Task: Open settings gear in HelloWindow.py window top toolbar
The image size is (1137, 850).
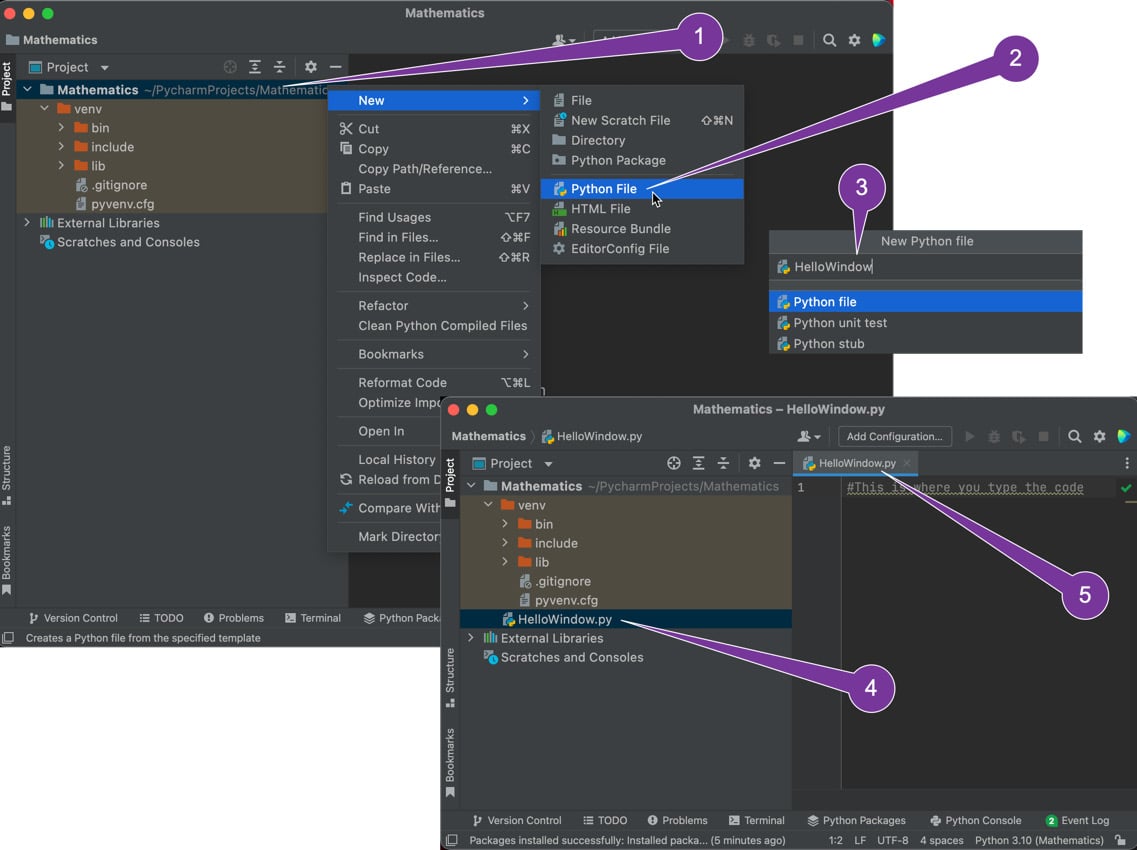Action: [1099, 436]
